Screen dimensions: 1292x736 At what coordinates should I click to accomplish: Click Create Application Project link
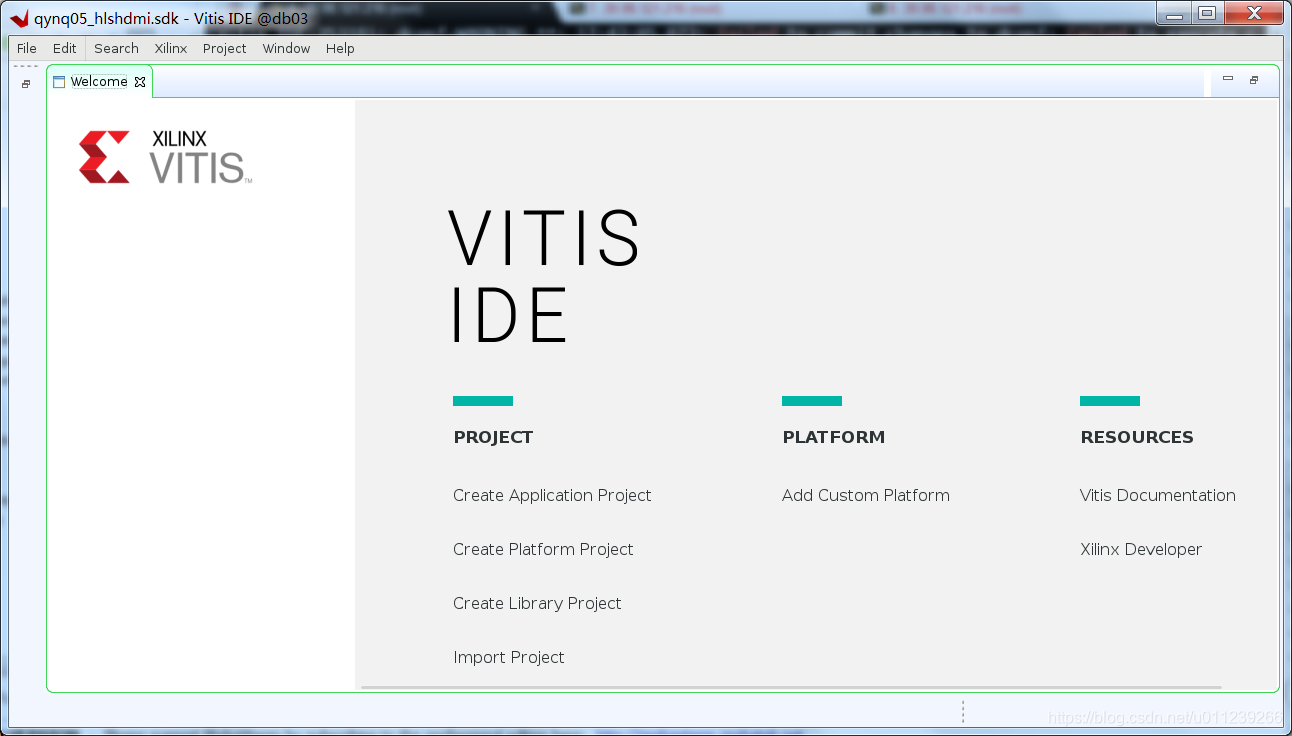point(552,495)
